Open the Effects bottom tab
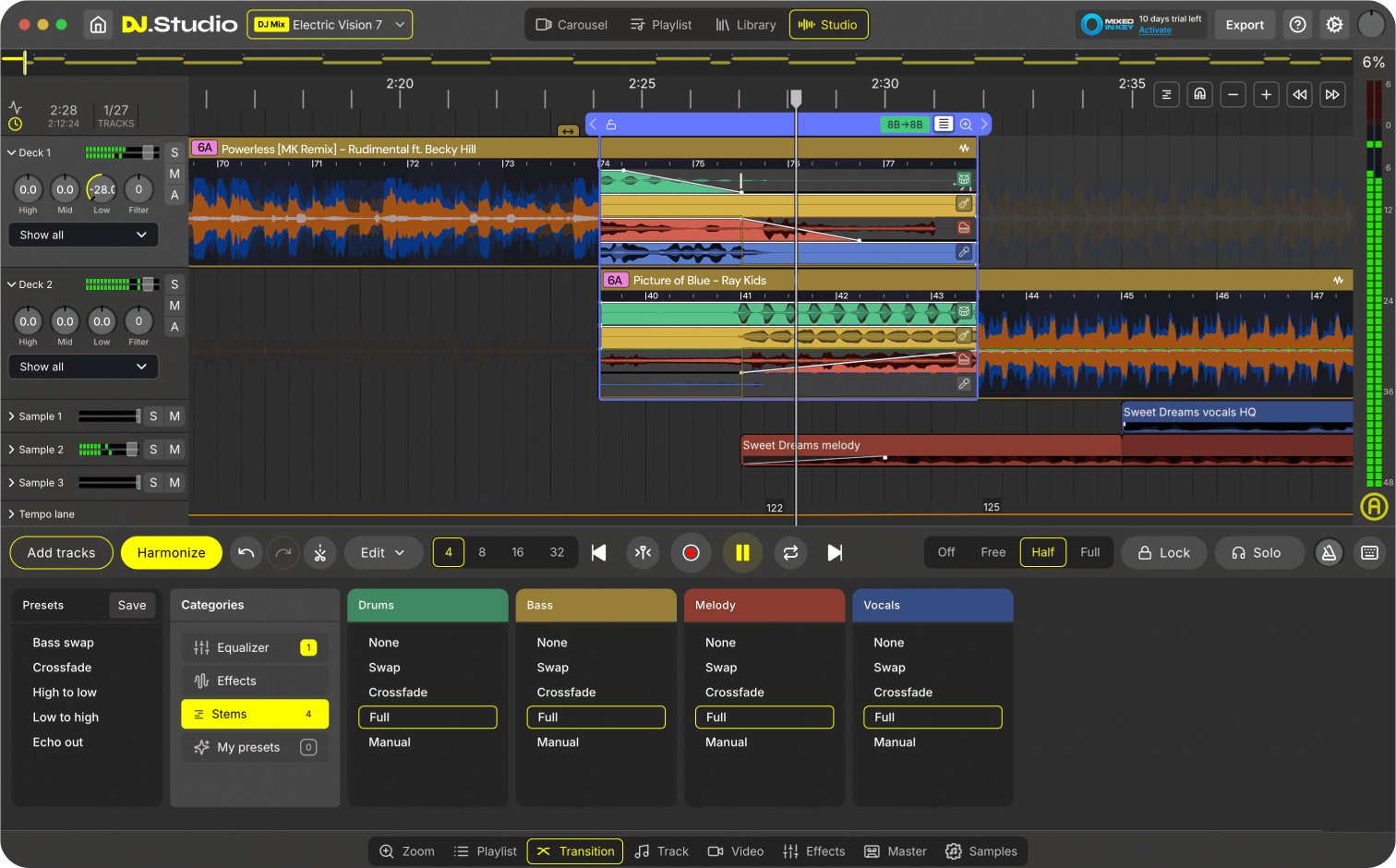This screenshot has height=868, width=1396. tap(814, 851)
